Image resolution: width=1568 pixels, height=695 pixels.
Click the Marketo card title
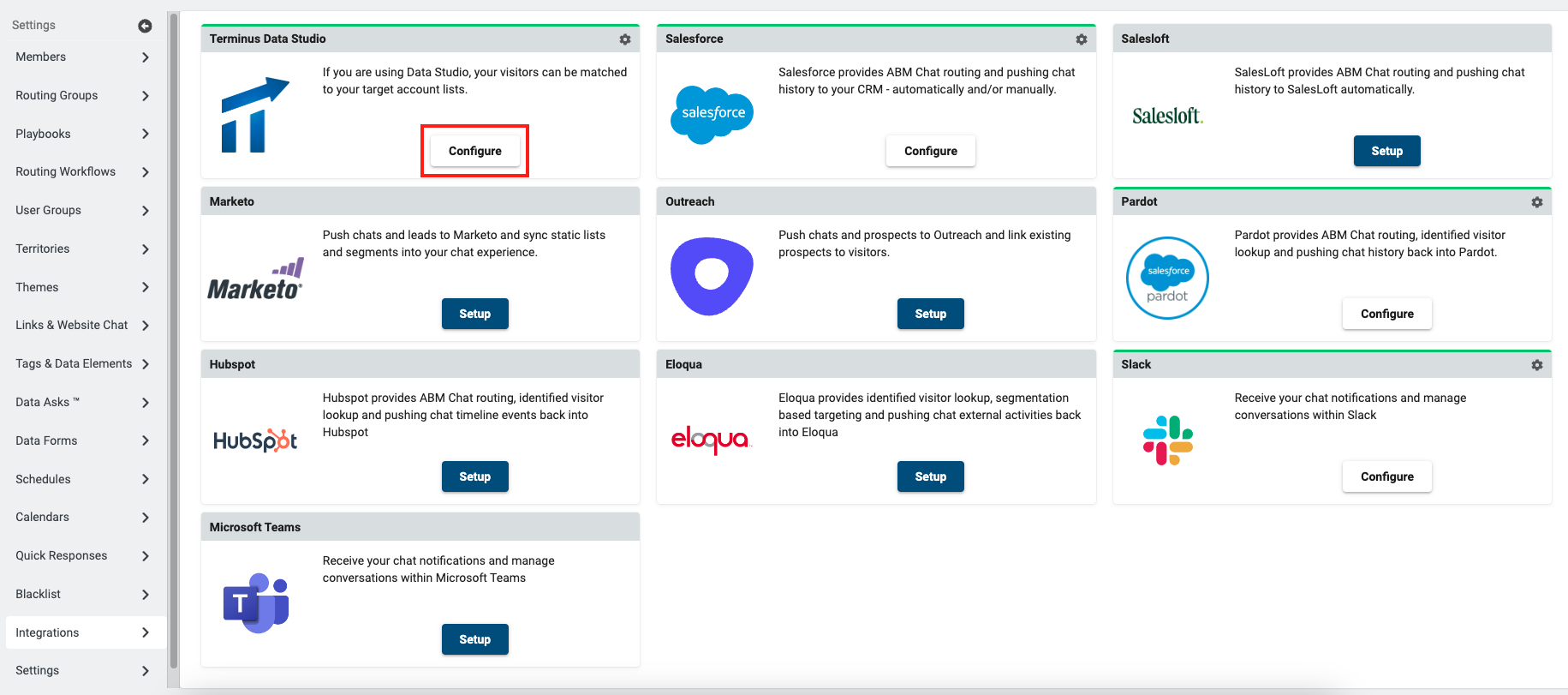coord(232,202)
